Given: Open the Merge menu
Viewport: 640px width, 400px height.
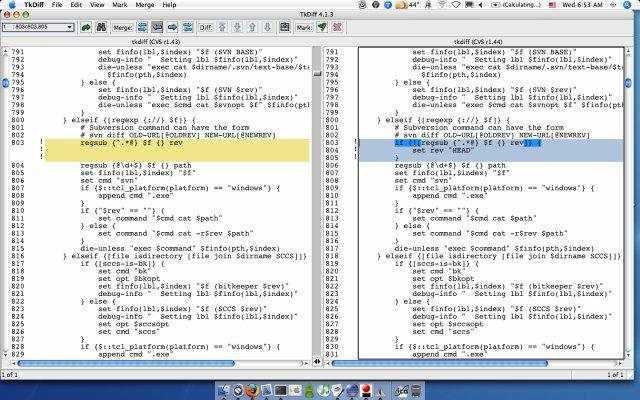Looking at the screenshot, I should (x=144, y=5).
